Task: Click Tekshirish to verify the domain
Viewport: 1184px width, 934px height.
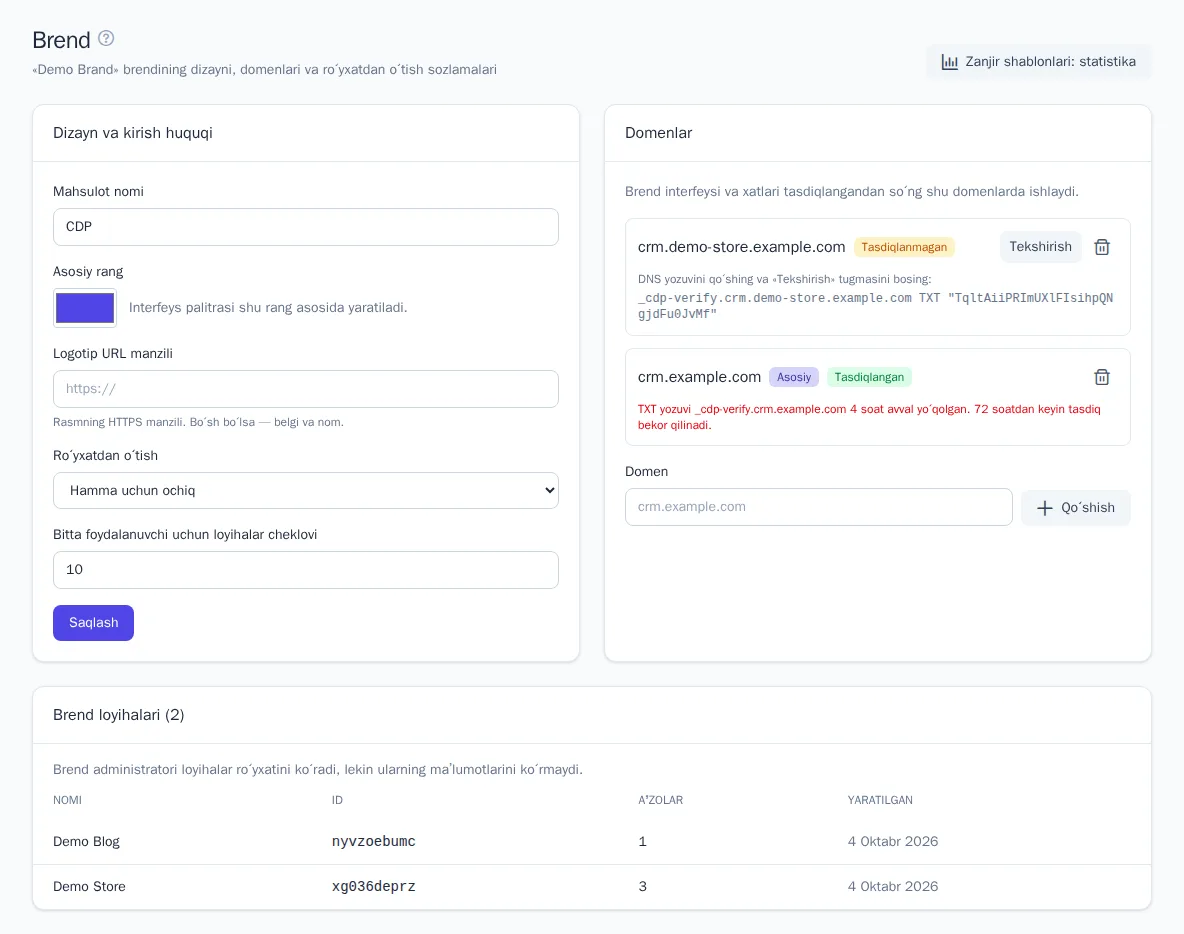Action: click(x=1041, y=247)
